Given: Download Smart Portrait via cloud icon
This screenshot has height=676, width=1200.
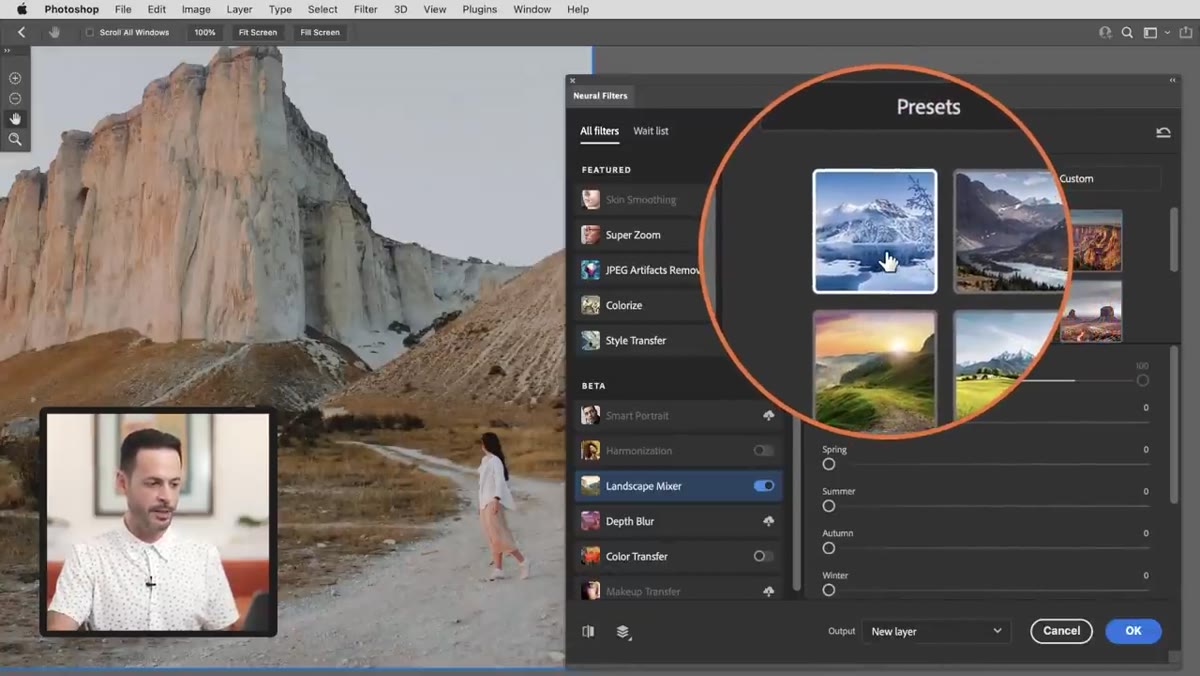Looking at the screenshot, I should [768, 415].
